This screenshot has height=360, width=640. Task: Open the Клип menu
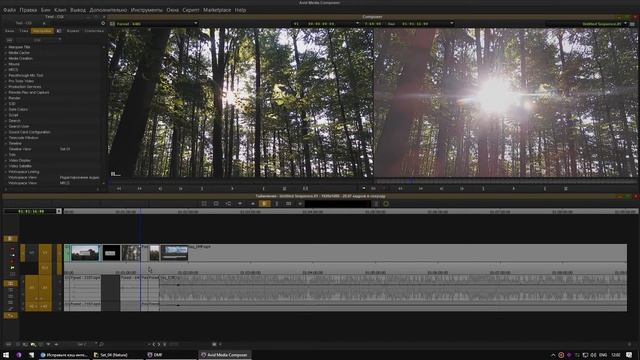(x=60, y=10)
